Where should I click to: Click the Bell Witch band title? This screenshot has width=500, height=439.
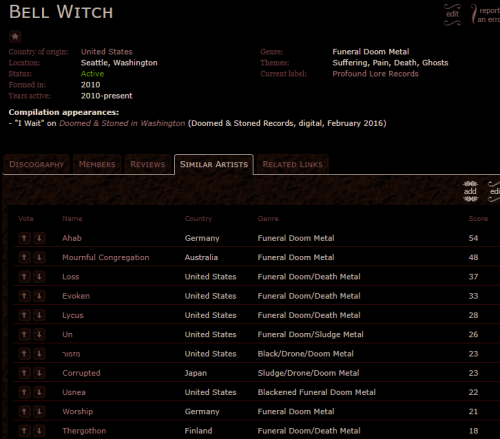coord(61,12)
